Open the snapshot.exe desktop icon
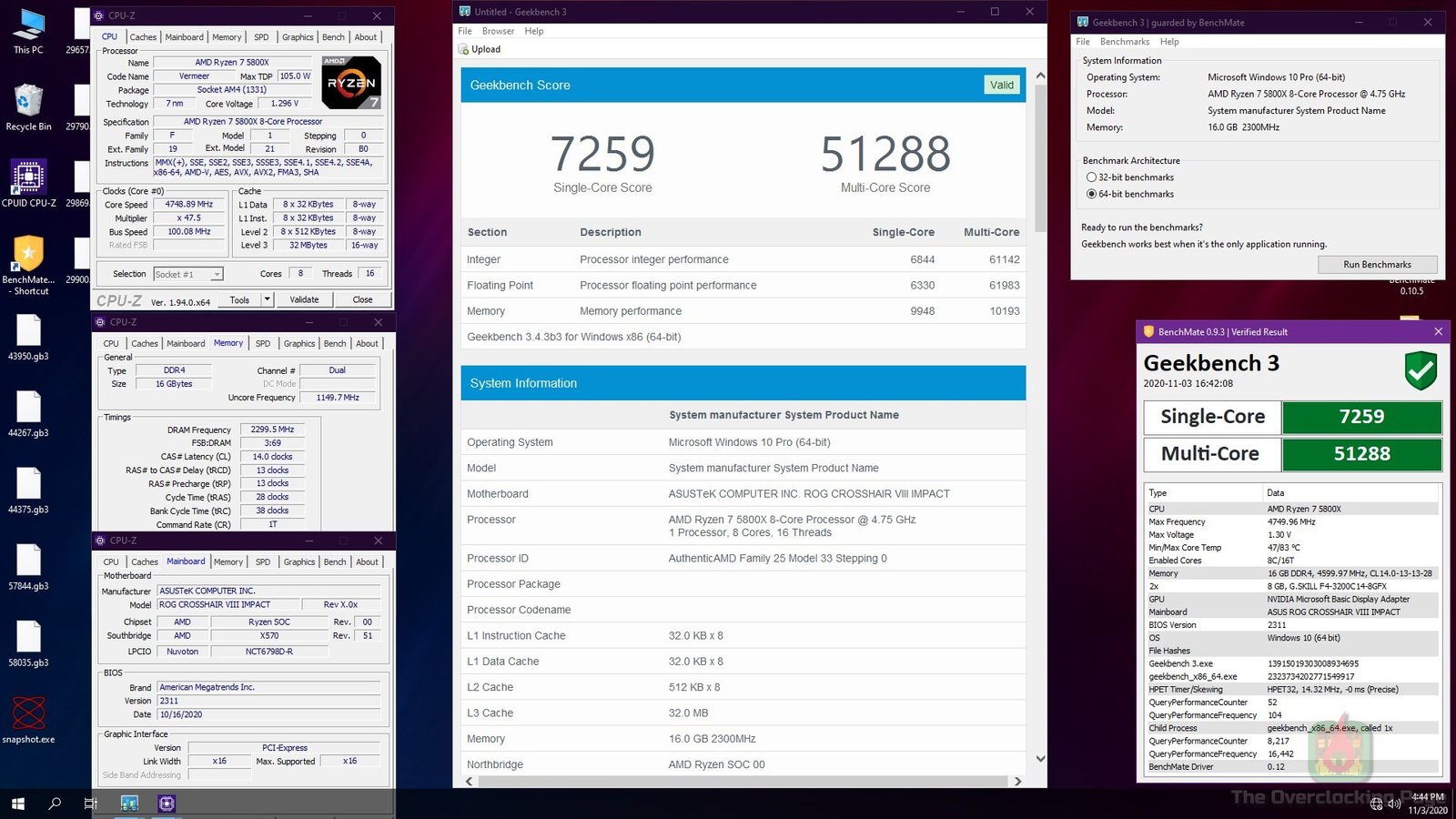The width and height of the screenshot is (1456, 819). [x=28, y=714]
